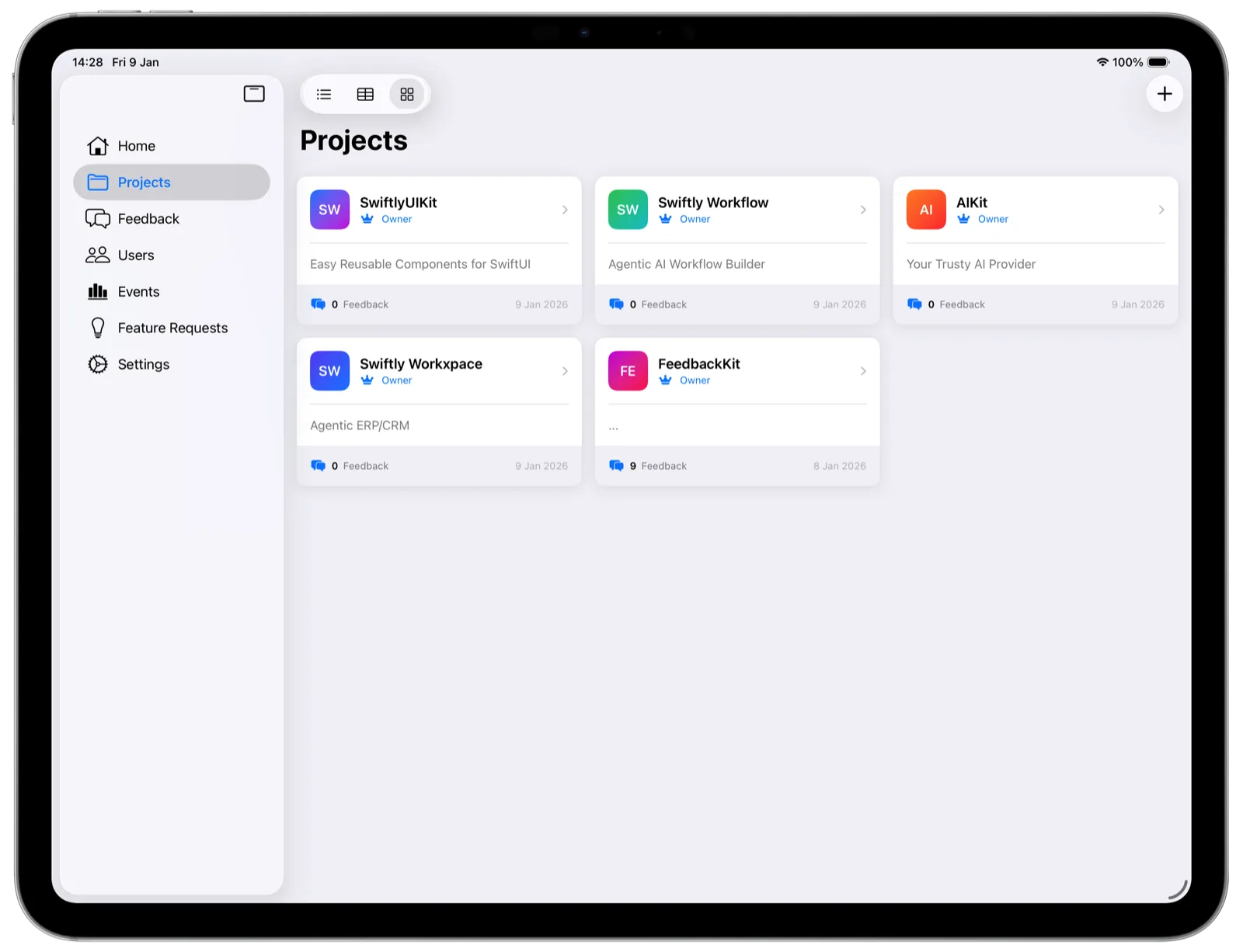Viewport: 1243px width, 952px height.
Task: Open the Projects tab heading
Action: pyautogui.click(x=353, y=140)
